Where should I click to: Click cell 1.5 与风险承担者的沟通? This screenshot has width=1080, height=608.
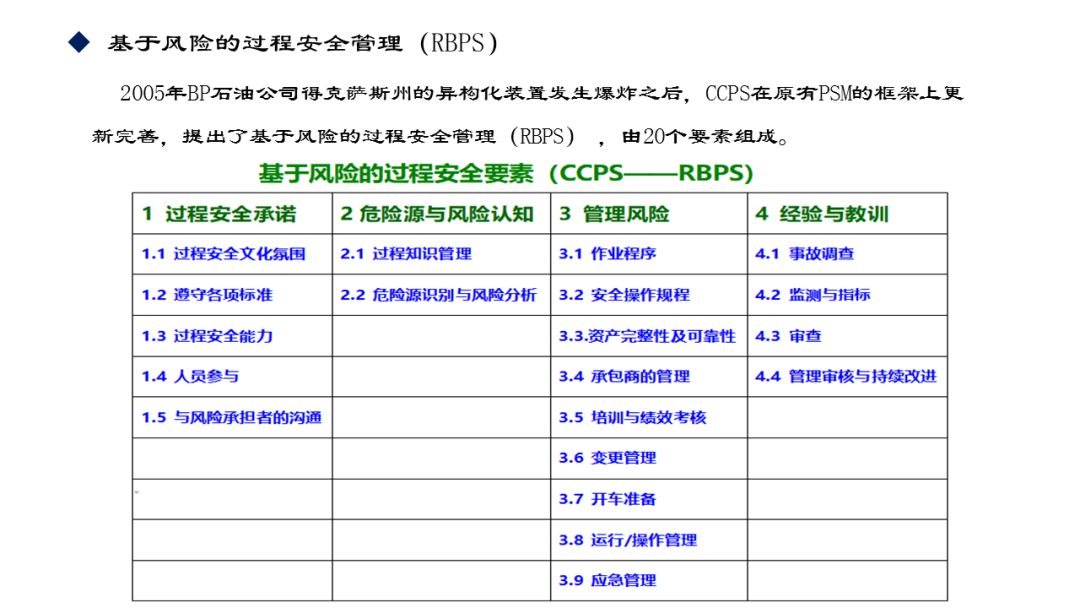click(232, 417)
